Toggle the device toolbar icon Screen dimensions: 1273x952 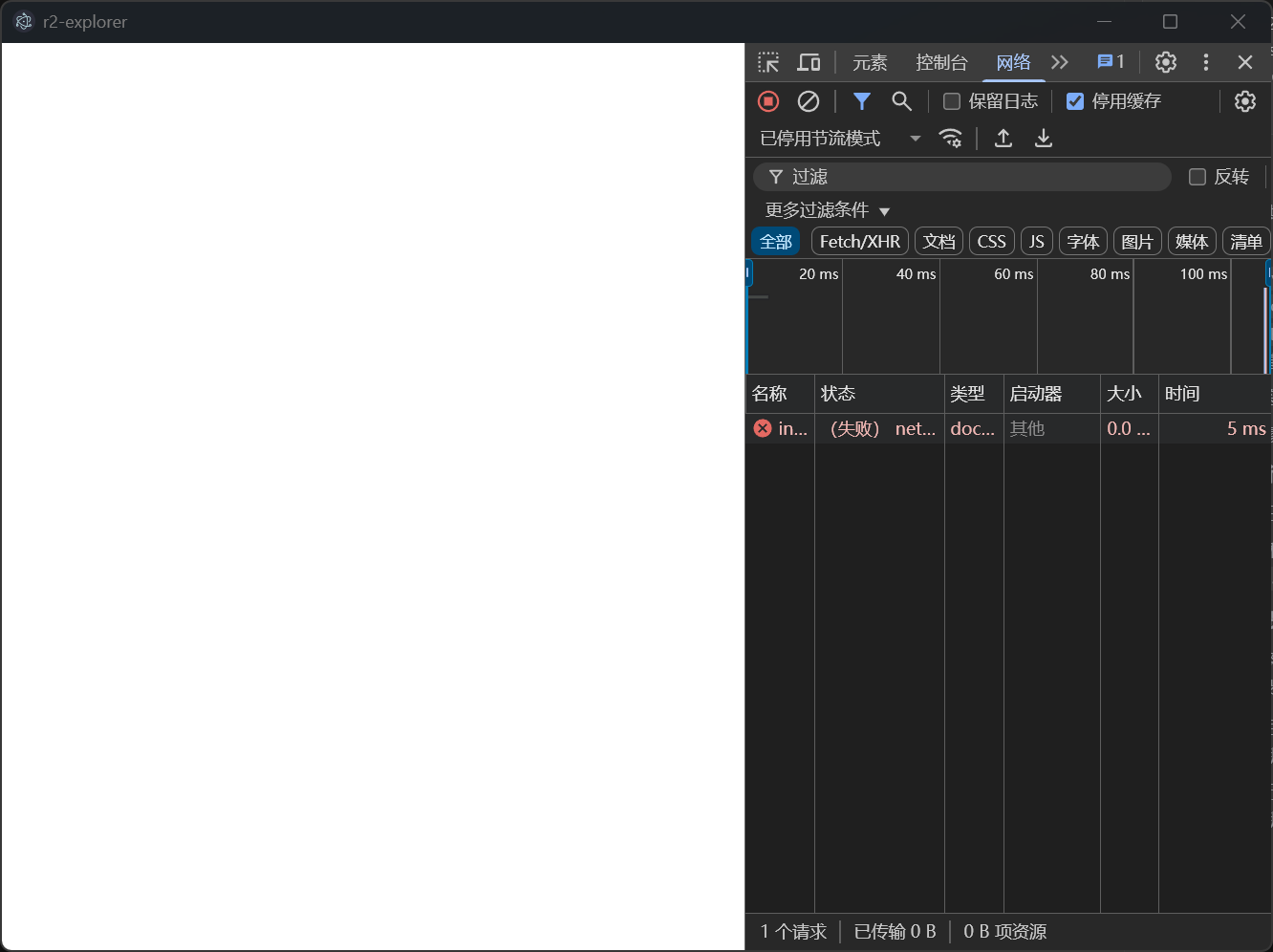809,62
